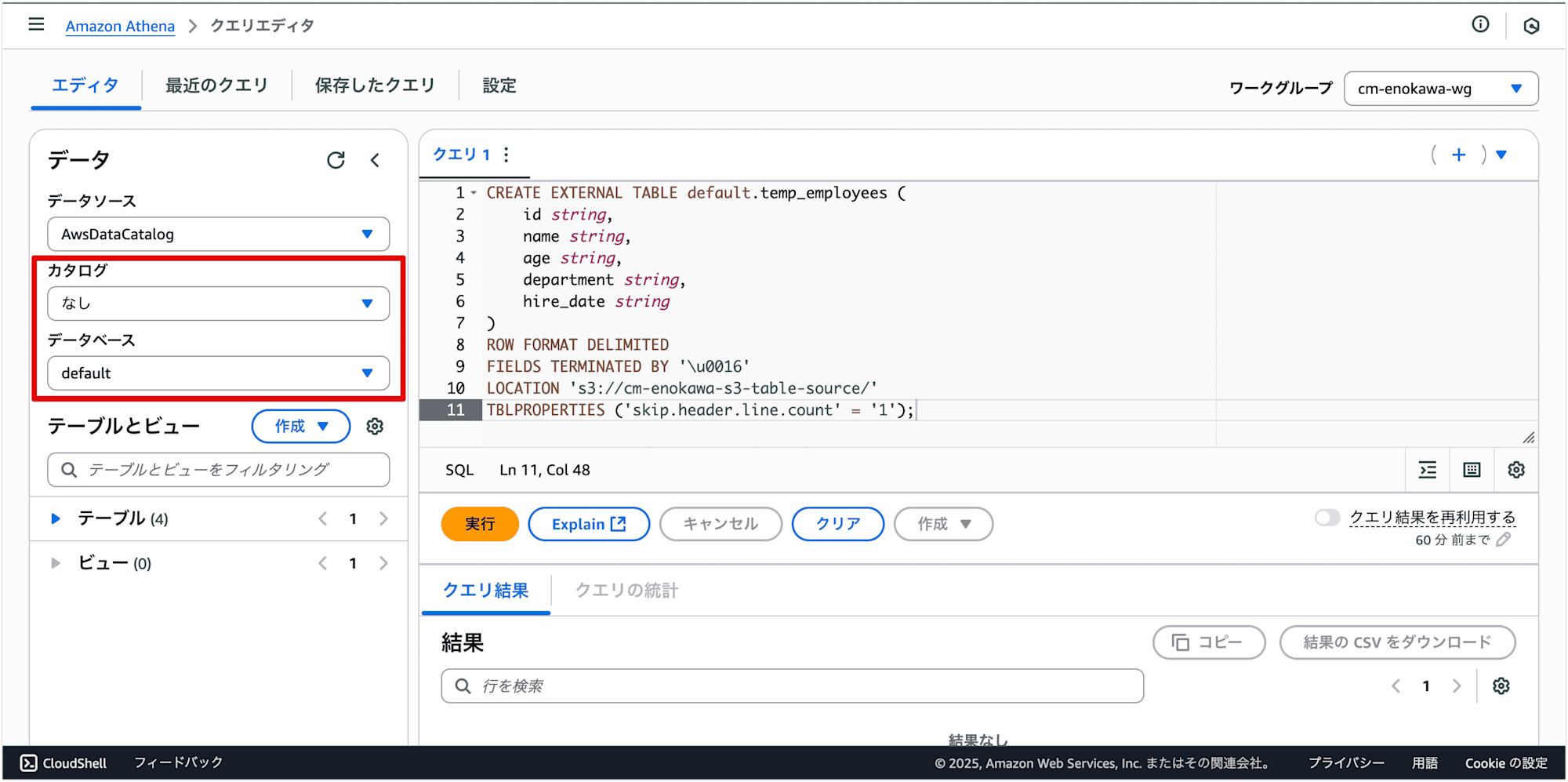Click the コピー results button
The width and height of the screenshot is (1568, 782).
pyautogui.click(x=1209, y=642)
